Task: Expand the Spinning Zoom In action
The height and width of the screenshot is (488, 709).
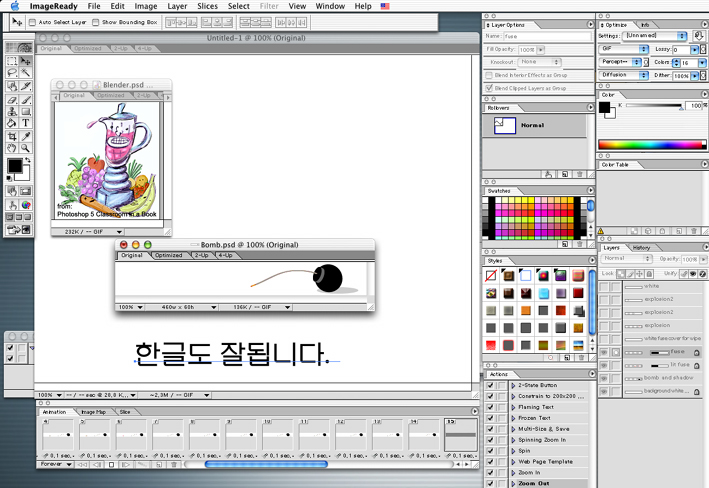Action: coord(513,440)
